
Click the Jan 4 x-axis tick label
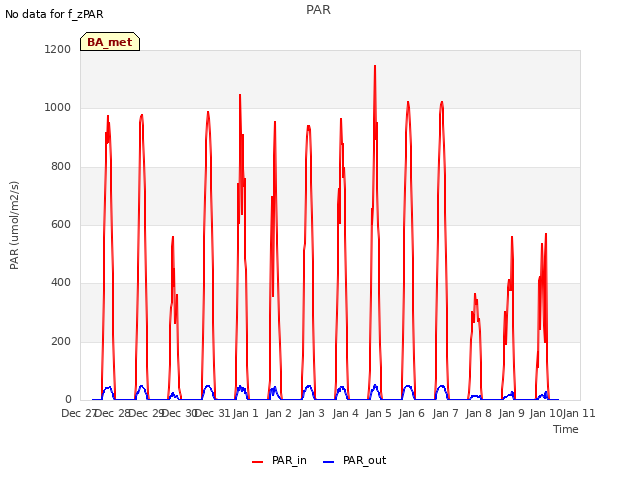point(346,413)
